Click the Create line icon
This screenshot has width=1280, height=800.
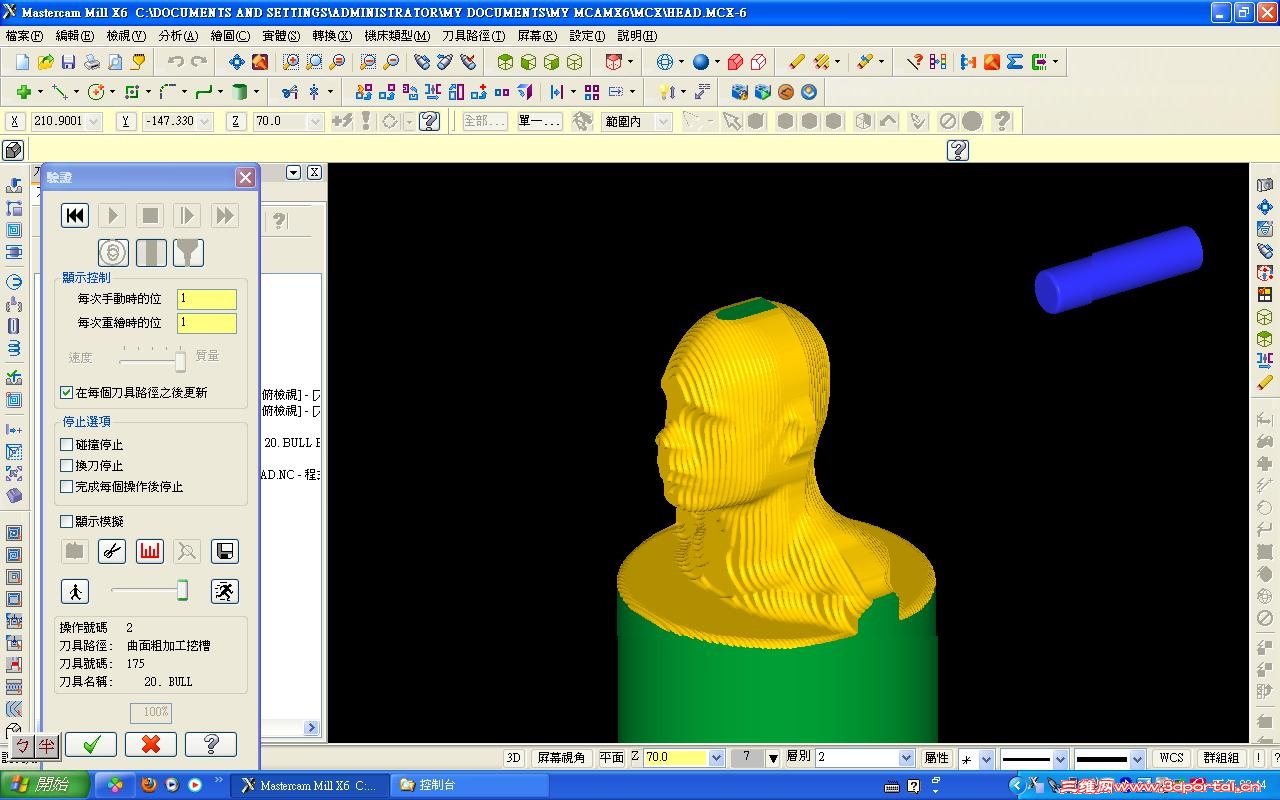[59, 92]
